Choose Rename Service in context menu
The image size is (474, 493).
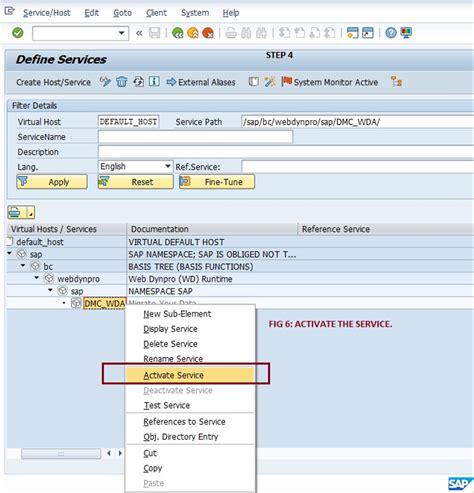click(191, 359)
